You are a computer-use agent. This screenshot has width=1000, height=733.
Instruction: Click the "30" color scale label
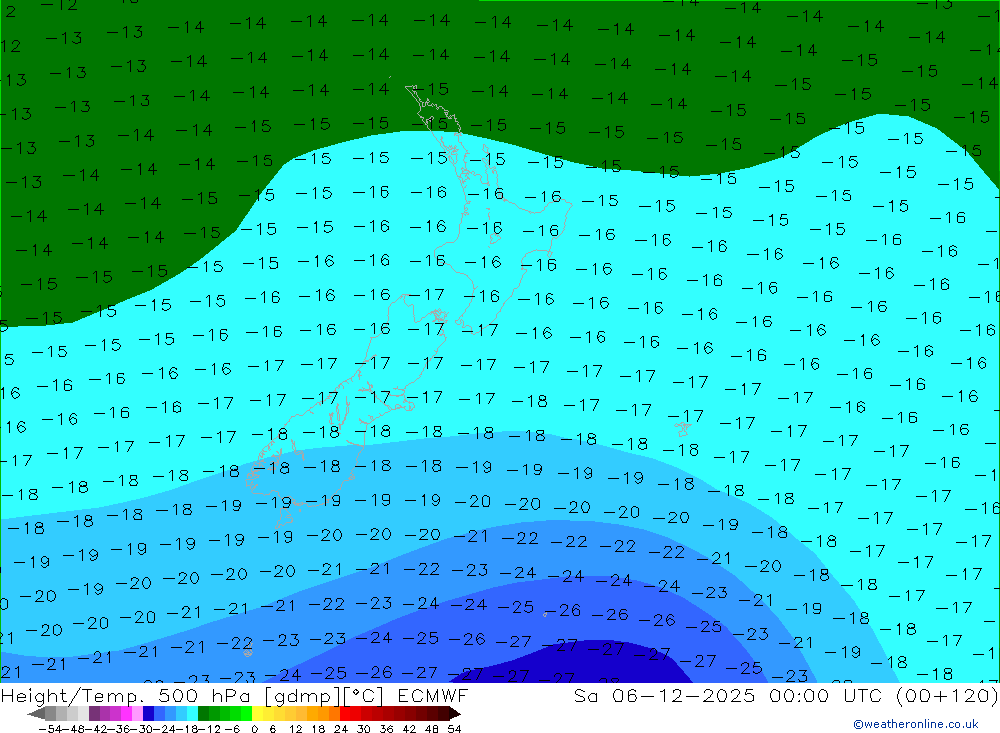point(364,729)
